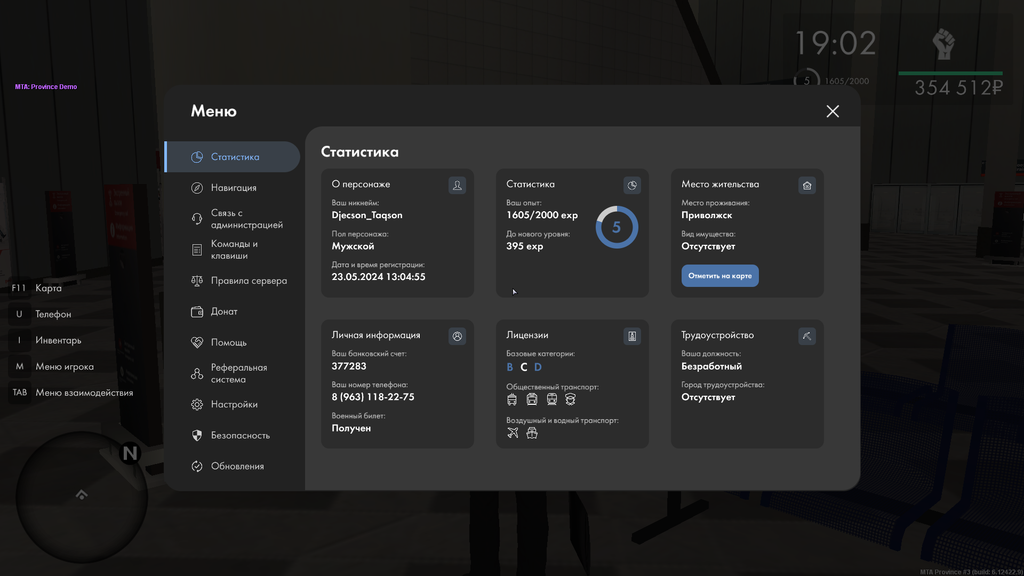Click license category C
Viewport: 1024px width, 576px height.
pyautogui.click(x=524, y=367)
